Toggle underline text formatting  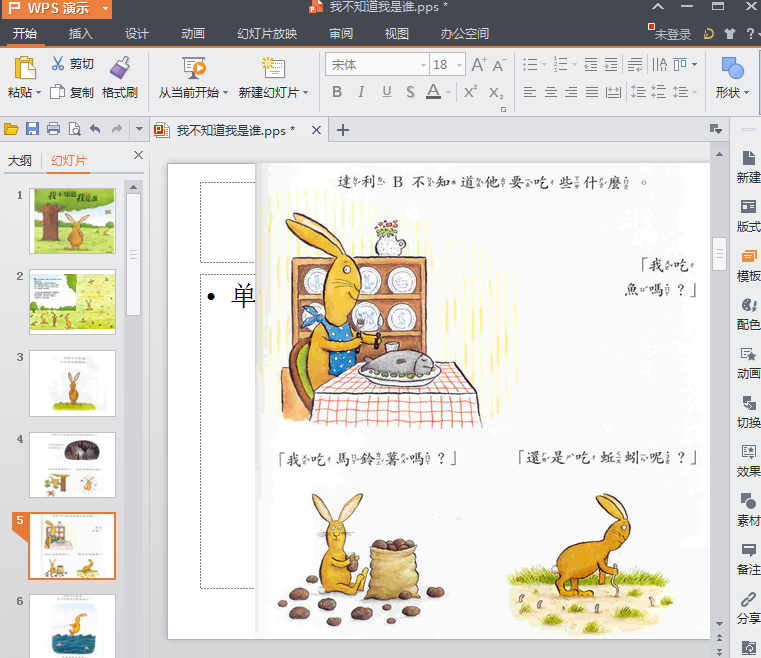pos(386,92)
